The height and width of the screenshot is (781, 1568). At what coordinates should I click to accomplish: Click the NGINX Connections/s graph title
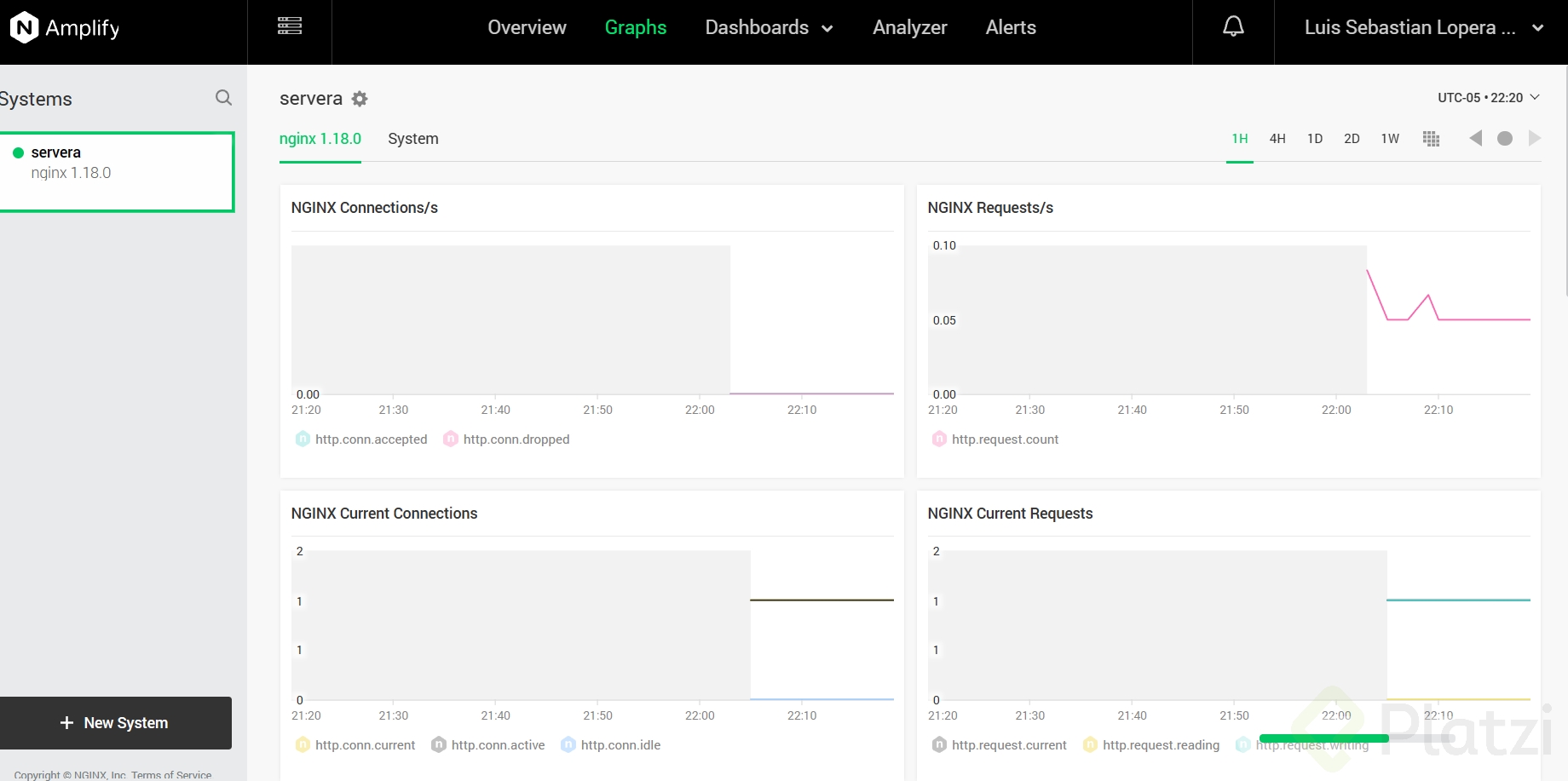(x=365, y=208)
